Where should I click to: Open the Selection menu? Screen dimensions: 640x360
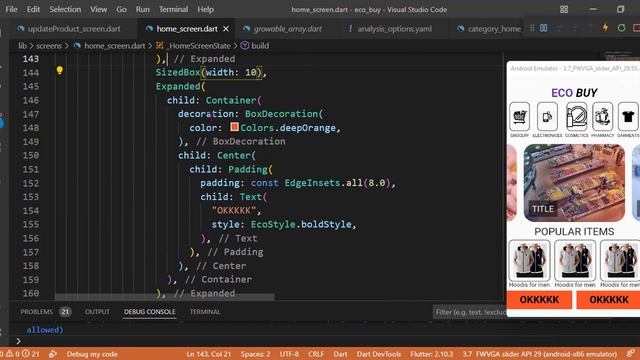(65, 9)
